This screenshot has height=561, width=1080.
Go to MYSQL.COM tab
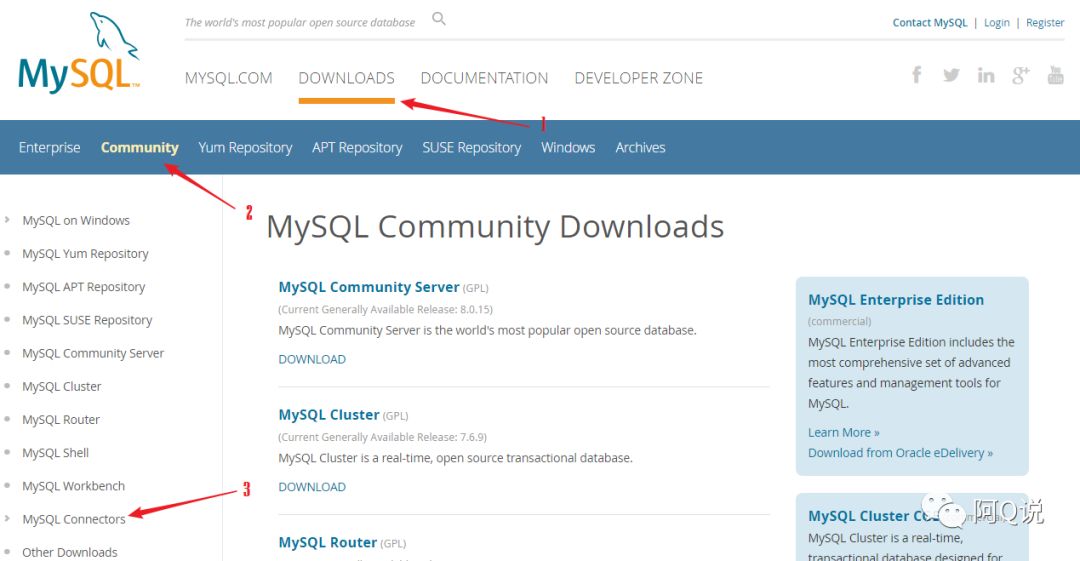coord(229,78)
